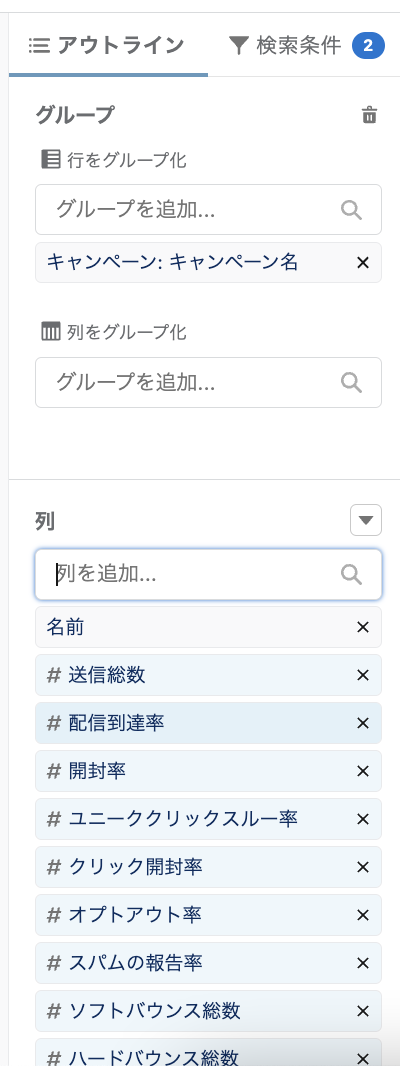Click the 列を追加 search field
This screenshot has height=1066, width=400.
click(x=208, y=574)
